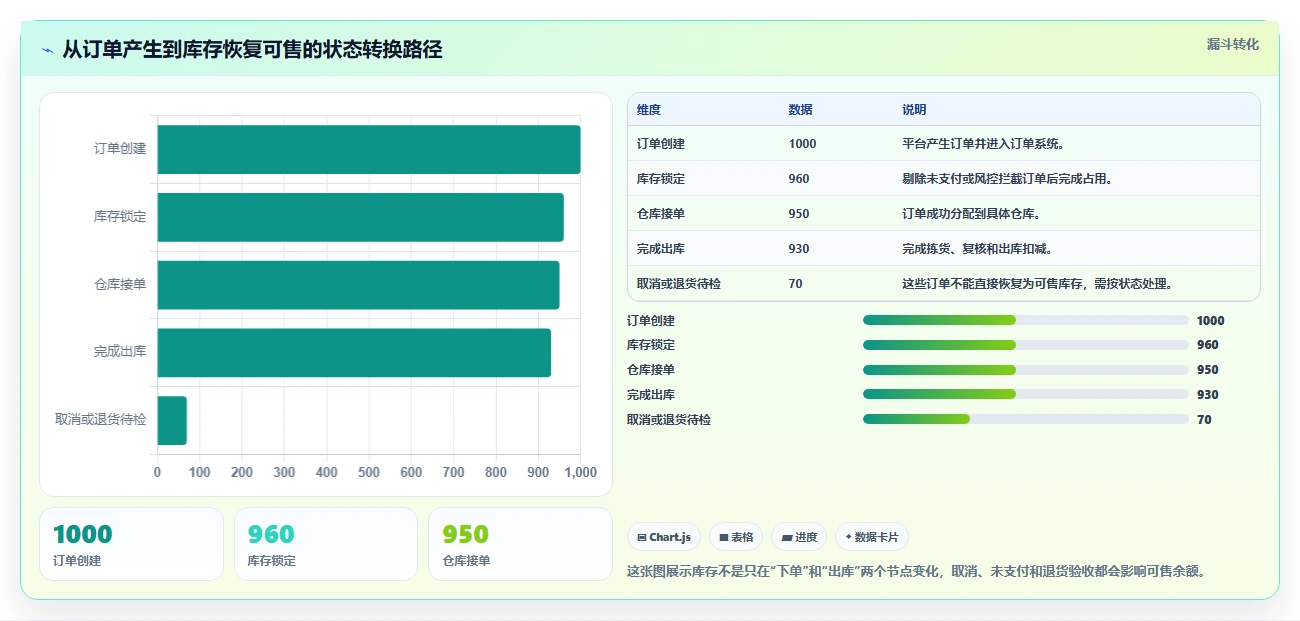
Task: Click the short 取消或退货待检 chart bar
Action: [x=172, y=420]
